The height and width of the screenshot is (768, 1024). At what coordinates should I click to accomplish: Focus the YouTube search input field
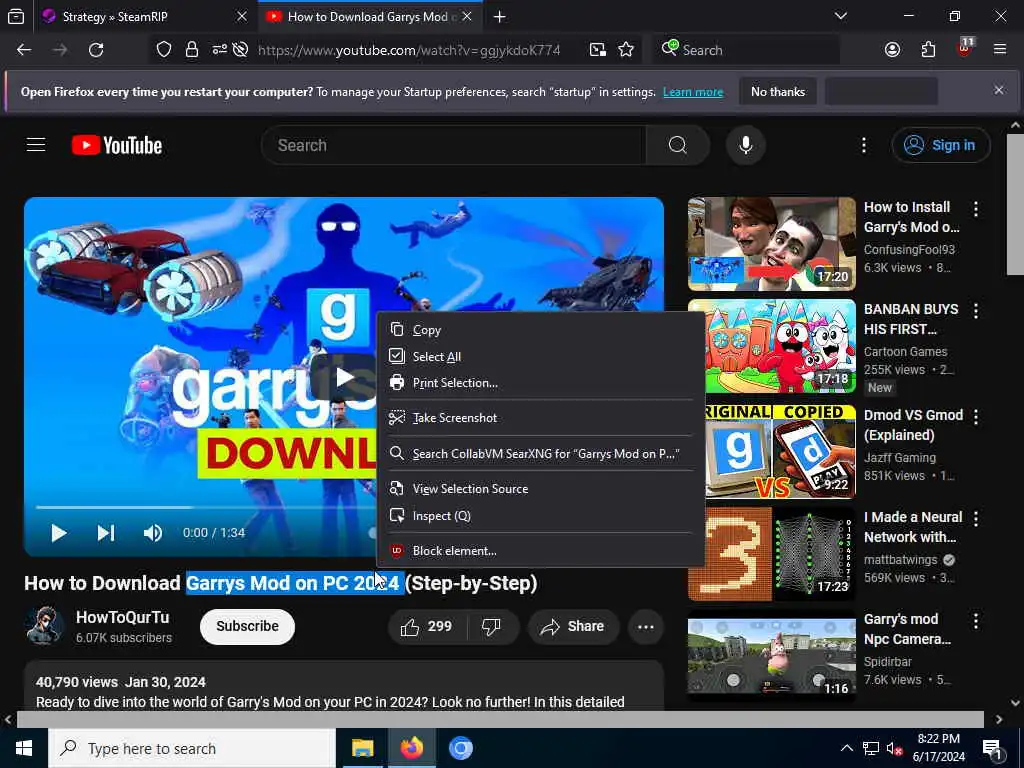pyautogui.click(x=454, y=145)
